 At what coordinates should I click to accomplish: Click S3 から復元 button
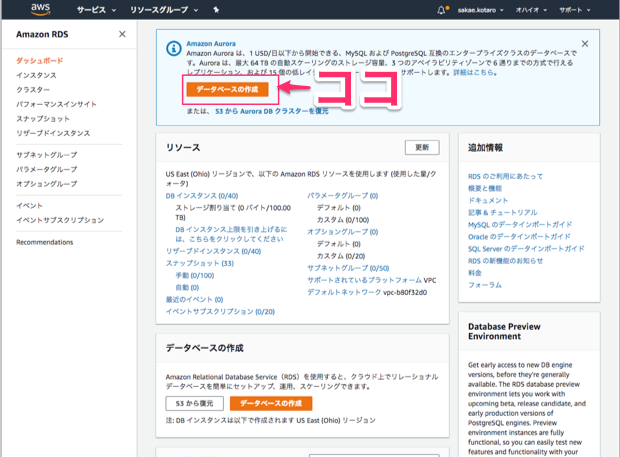(195, 403)
